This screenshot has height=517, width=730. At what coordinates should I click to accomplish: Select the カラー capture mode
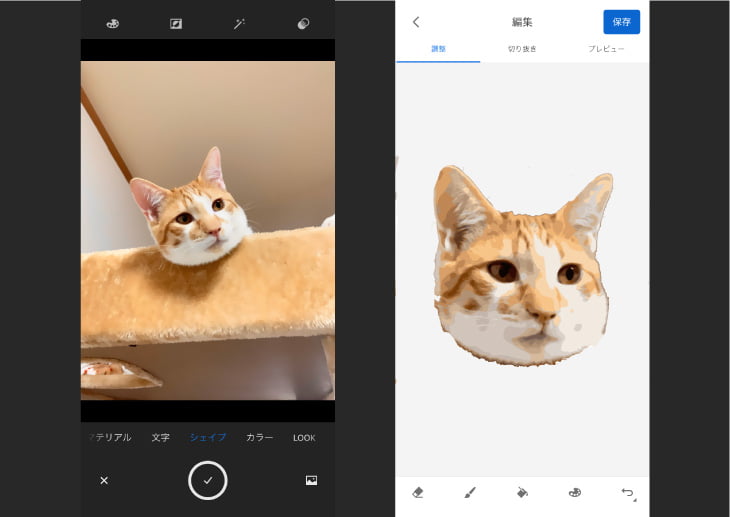(x=259, y=438)
